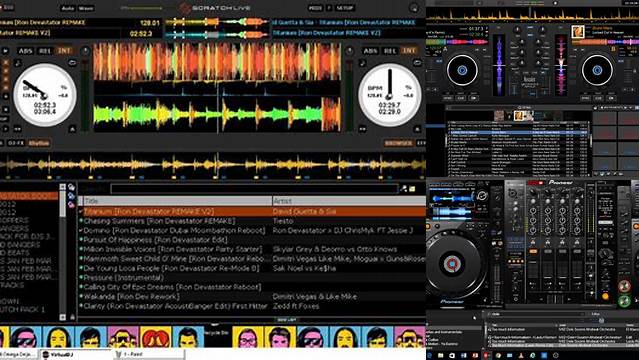Screen dimensions: 639x360
Task: Toggle the left deck's loop icon
Action: tap(72, 63)
